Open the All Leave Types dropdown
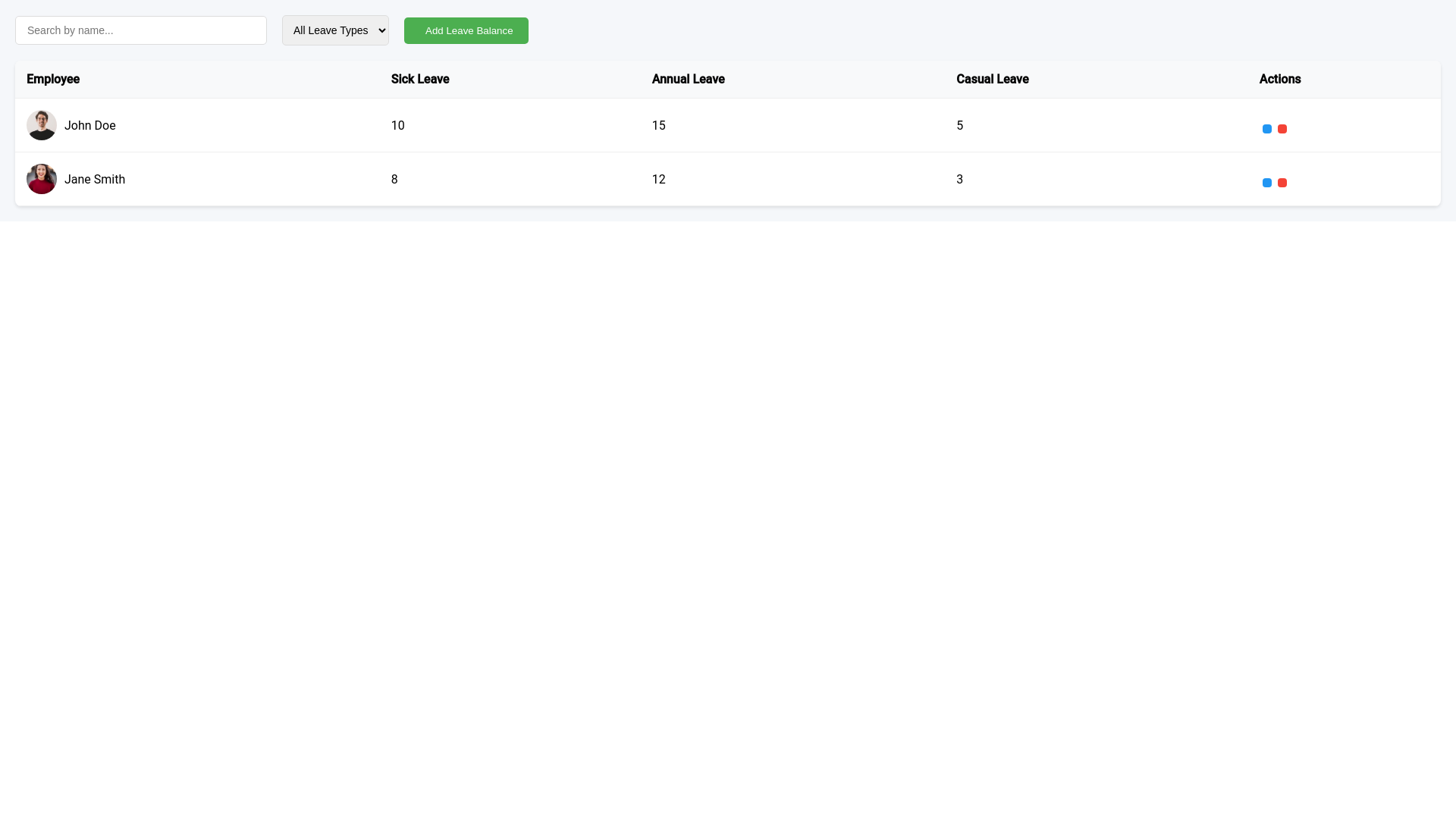 pos(335,30)
